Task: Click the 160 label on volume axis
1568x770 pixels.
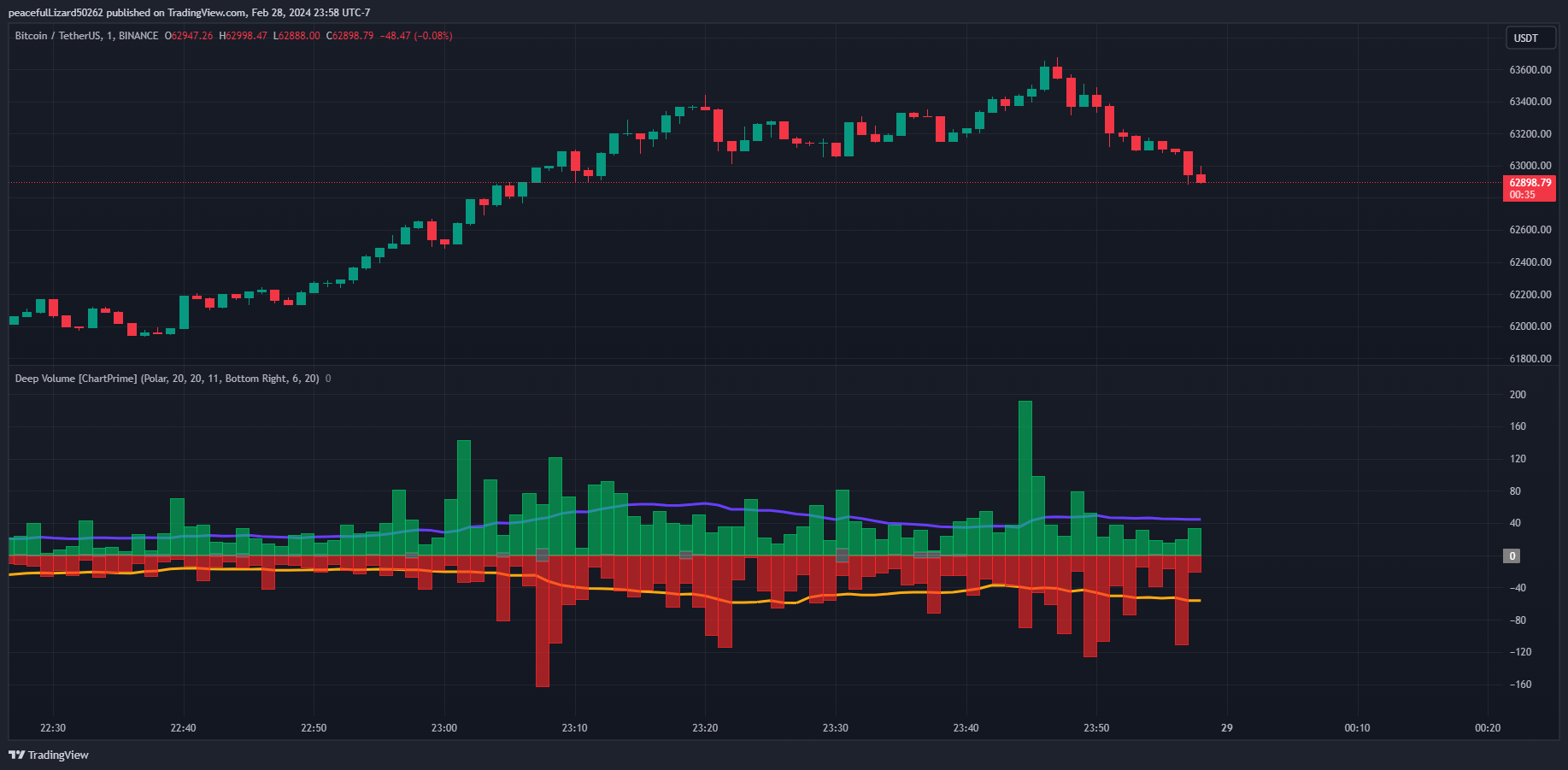Action: click(x=1518, y=426)
